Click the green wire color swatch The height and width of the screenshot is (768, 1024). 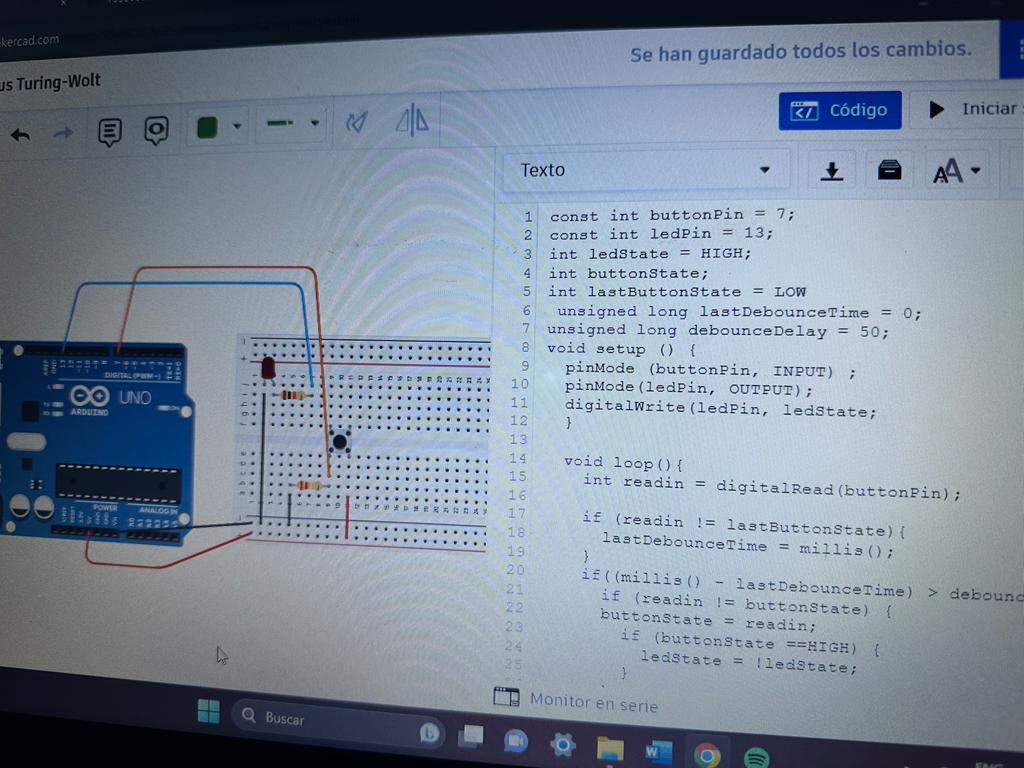(208, 127)
